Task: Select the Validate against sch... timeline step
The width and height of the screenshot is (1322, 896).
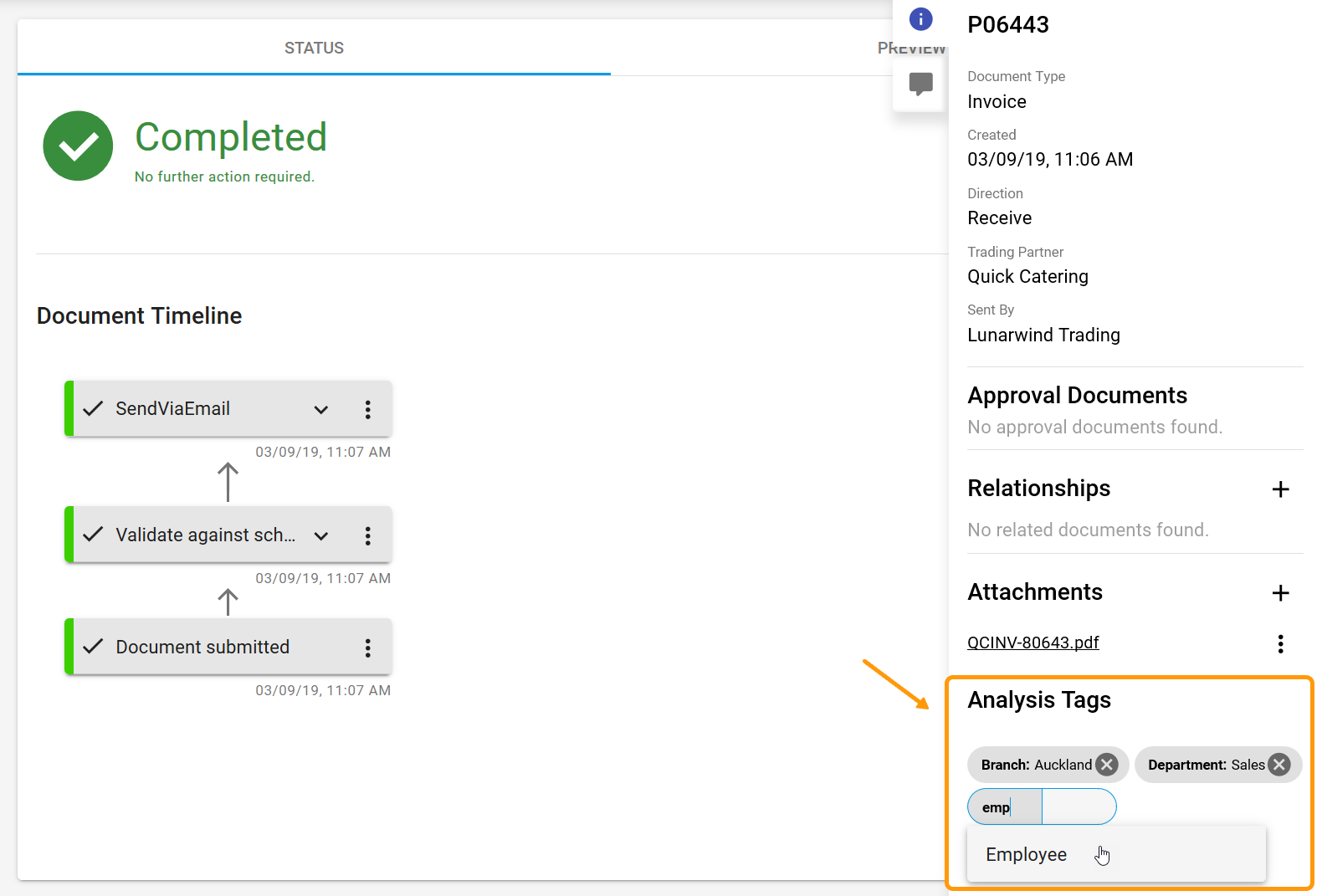Action: (228, 535)
